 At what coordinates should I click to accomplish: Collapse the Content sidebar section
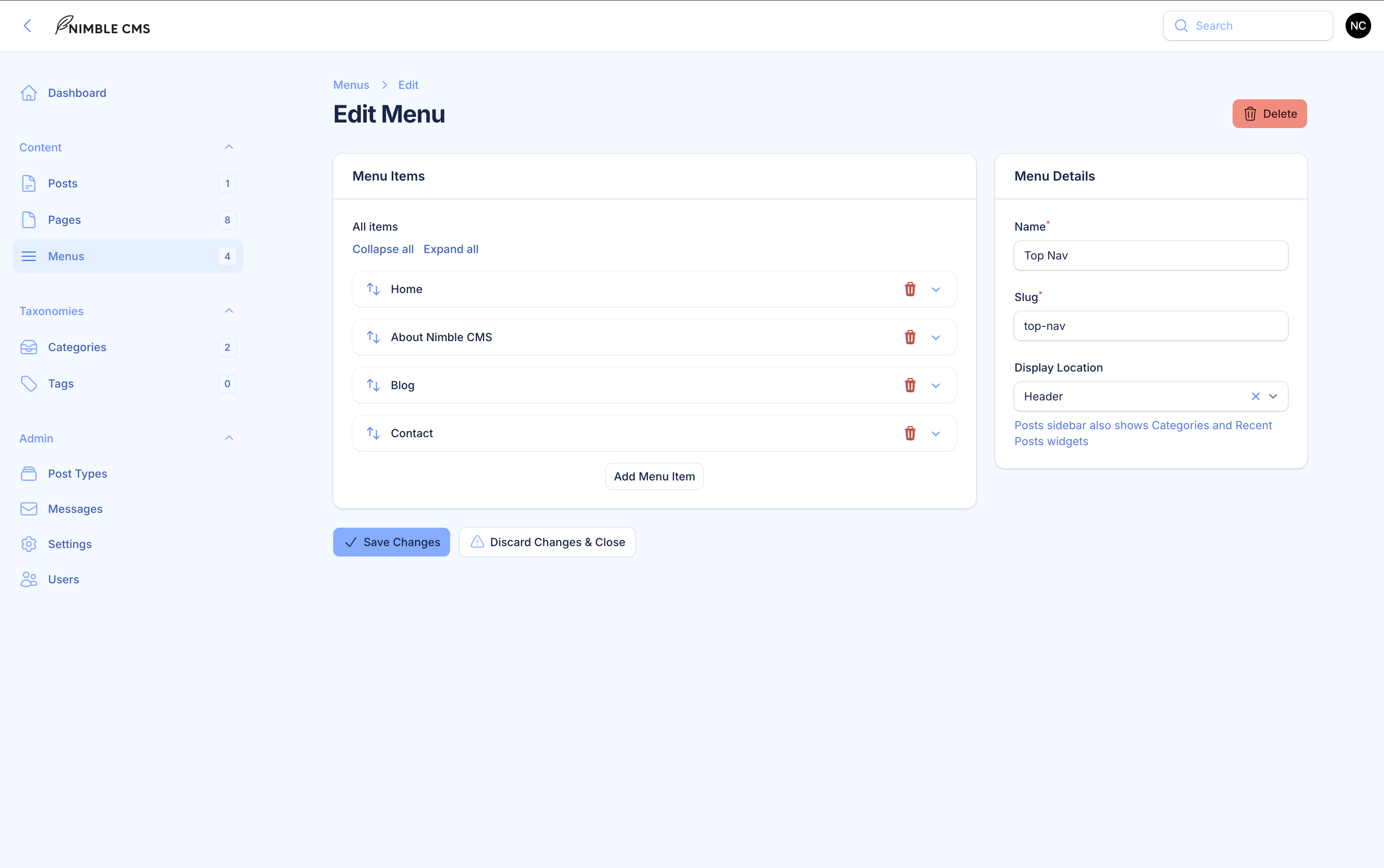[229, 148]
